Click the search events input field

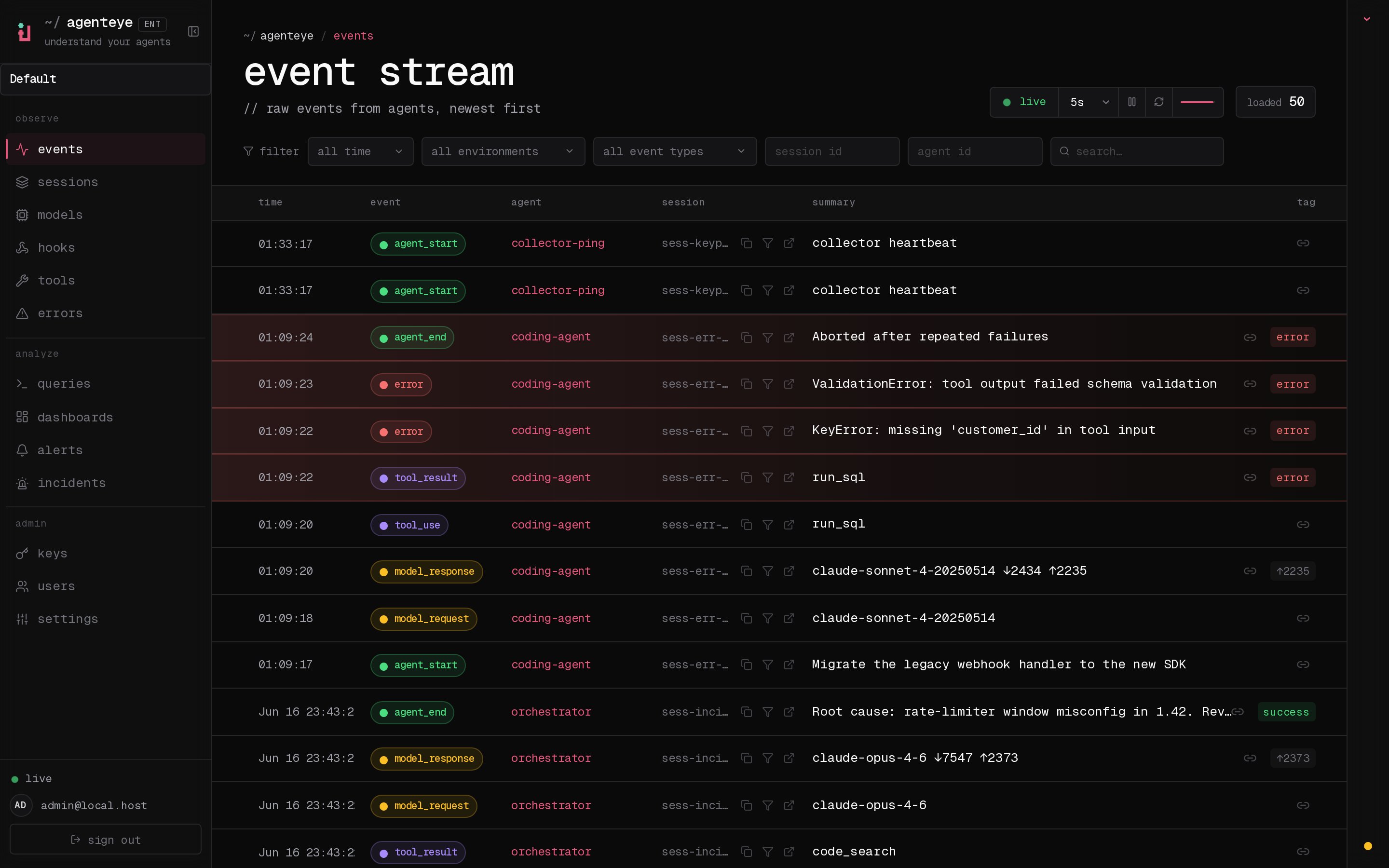coord(1136,151)
